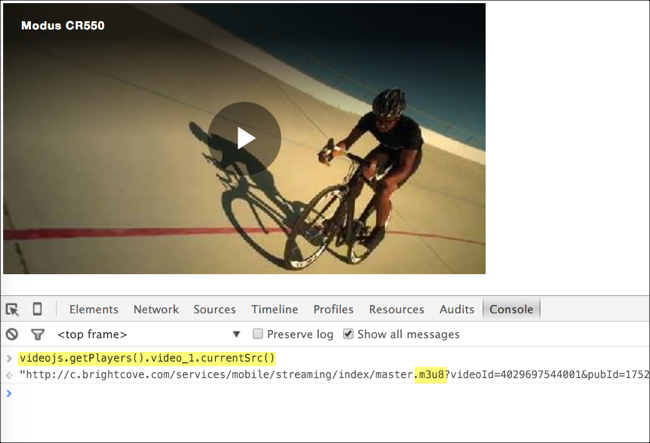Uncheck Show all messages checkbox

point(348,334)
